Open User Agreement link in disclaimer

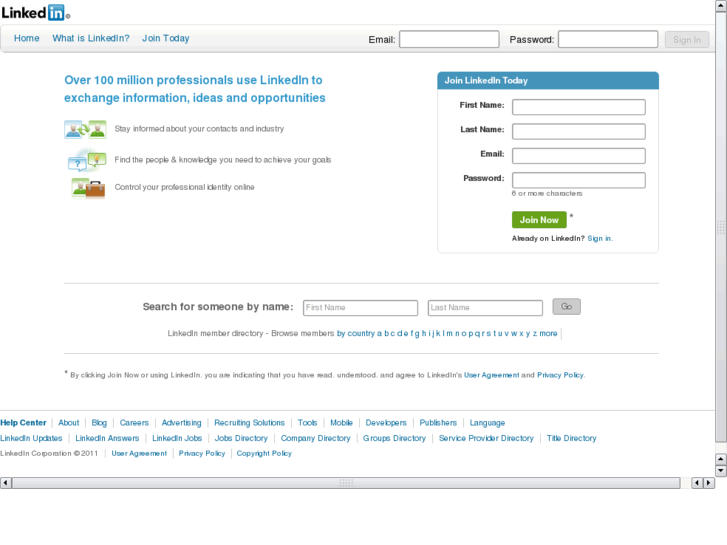pos(491,375)
